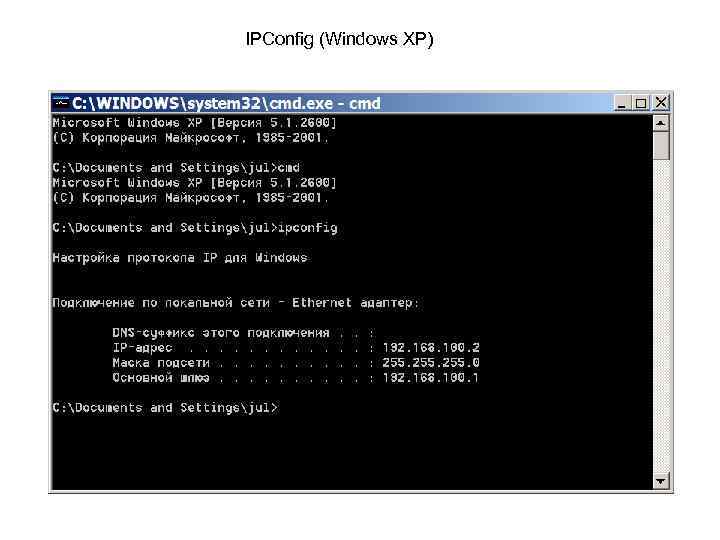Click the typed ipconfig command

coord(308,228)
